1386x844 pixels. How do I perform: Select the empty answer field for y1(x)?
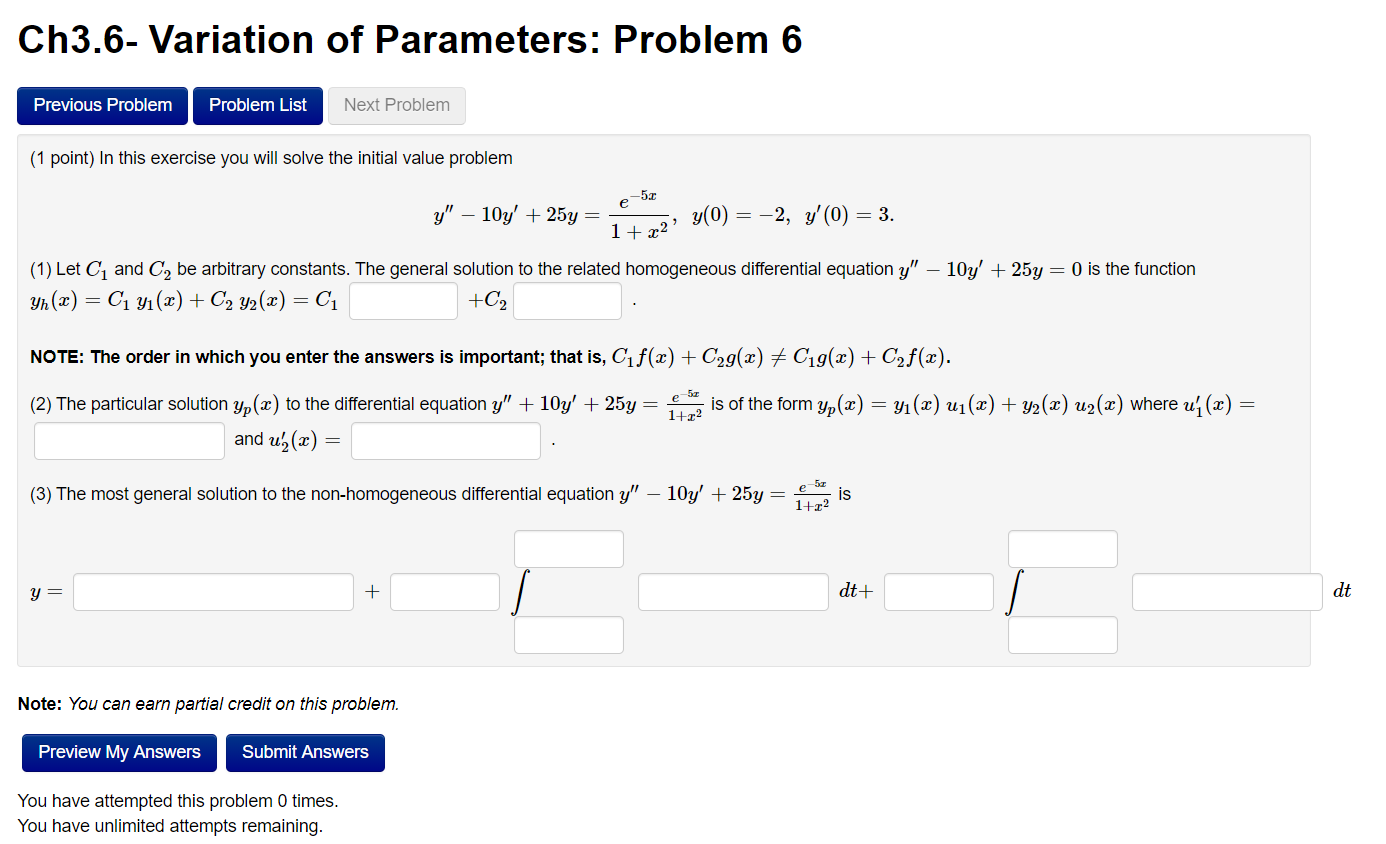pos(403,300)
